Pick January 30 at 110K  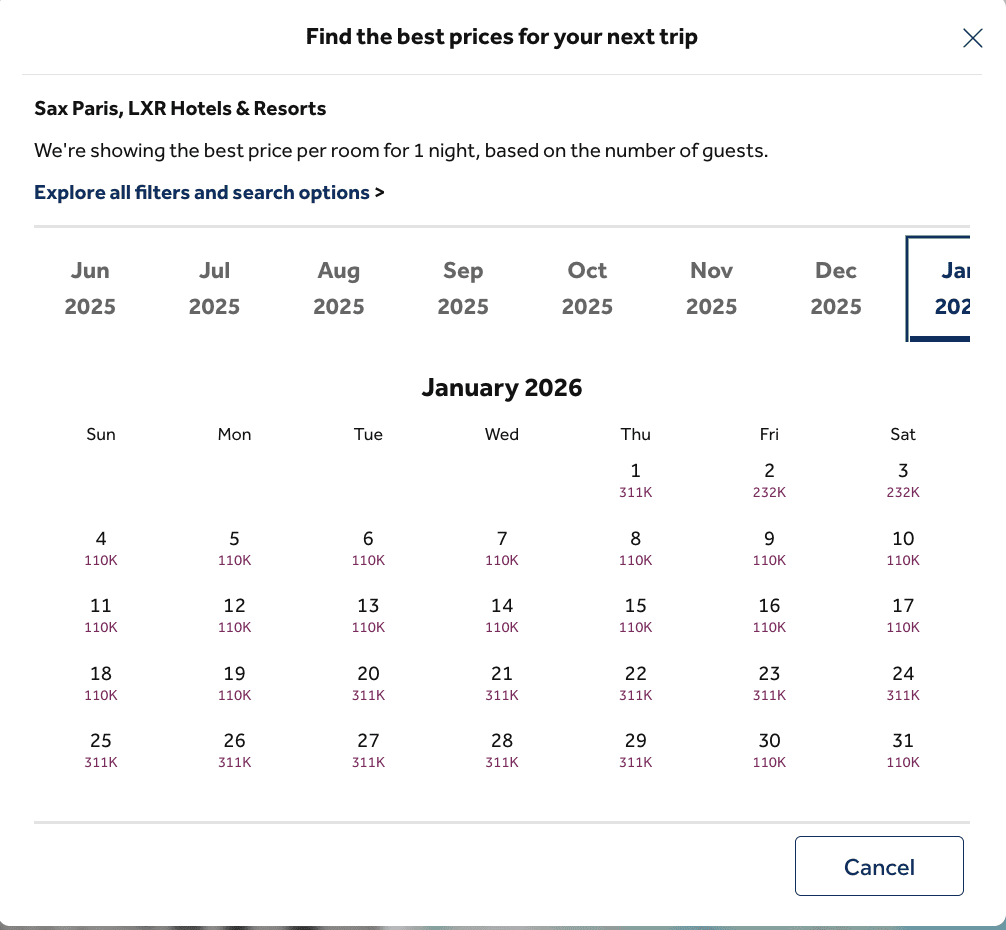point(769,749)
